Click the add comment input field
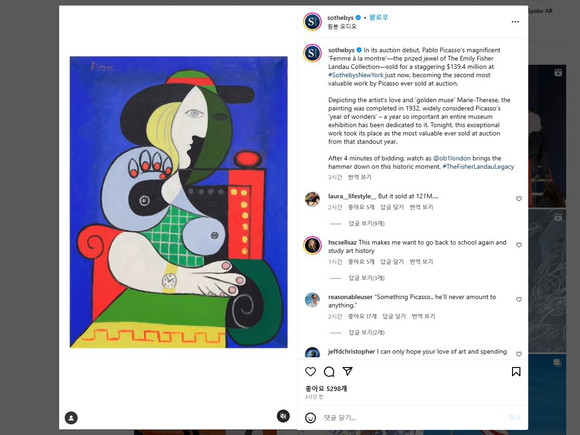The image size is (580, 435). point(411,418)
